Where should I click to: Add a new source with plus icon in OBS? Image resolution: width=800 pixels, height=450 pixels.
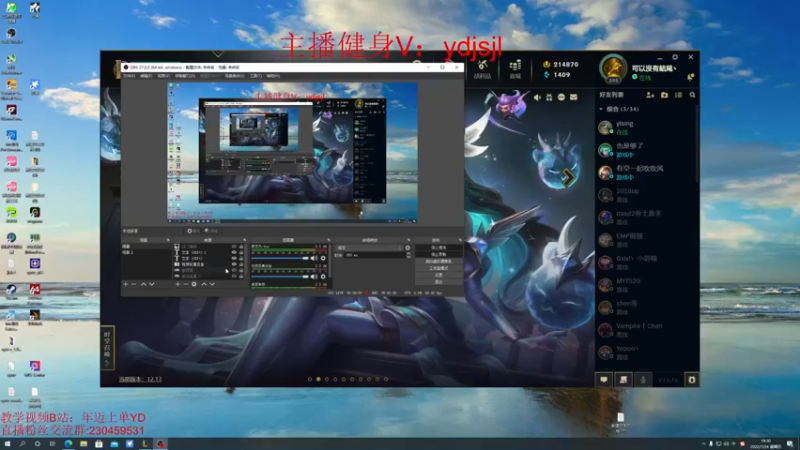pyautogui.click(x=178, y=284)
